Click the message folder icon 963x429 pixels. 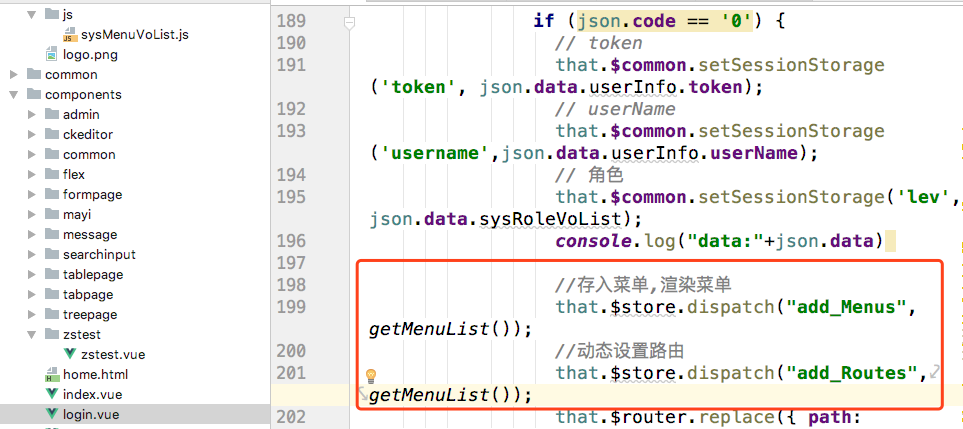coord(52,234)
